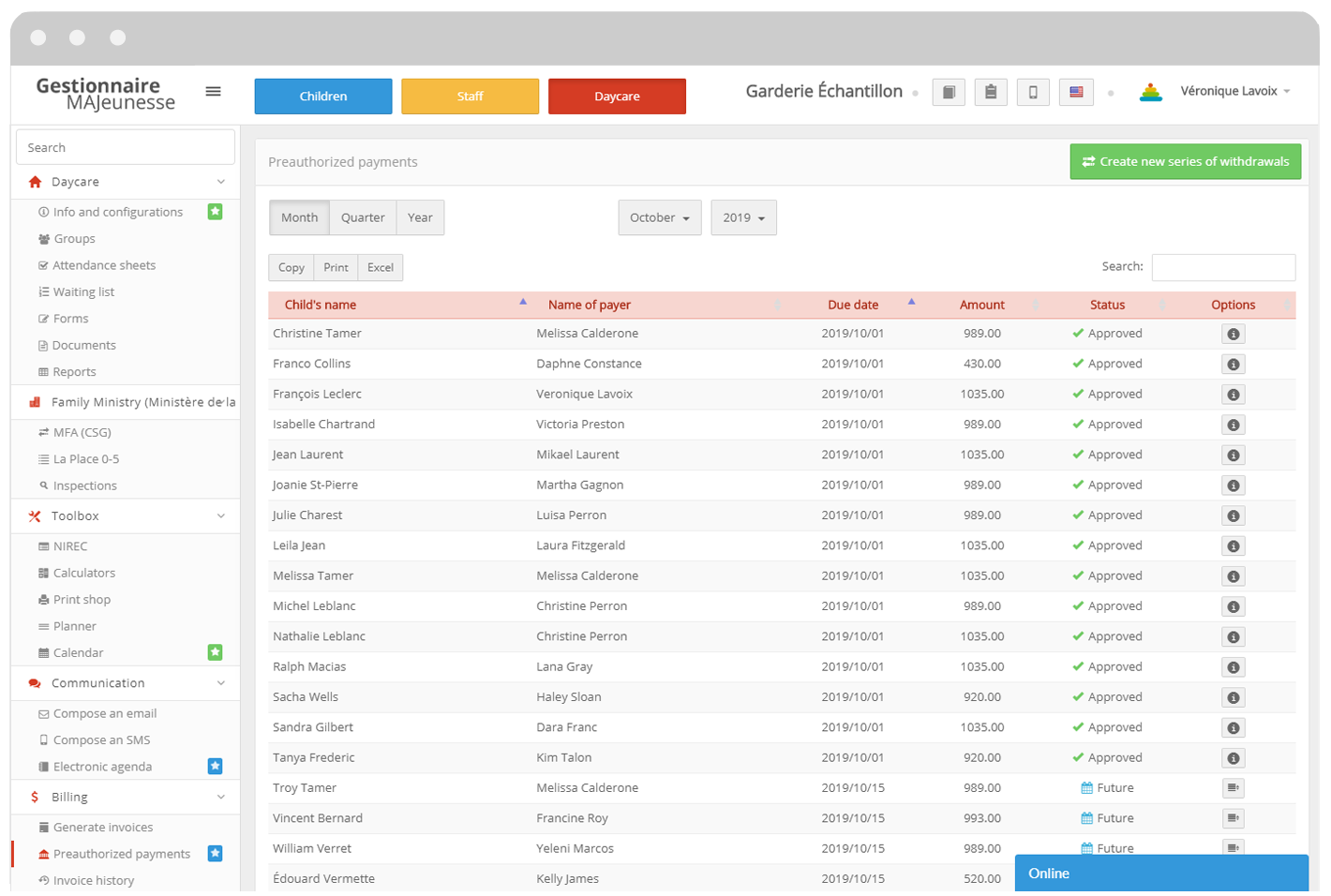Select the Quarter period view
The image size is (1331, 896).
coord(363,217)
